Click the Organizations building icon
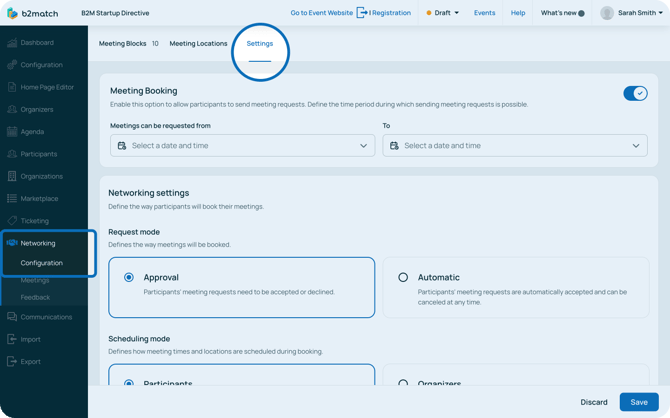670x418 pixels. click(x=12, y=176)
